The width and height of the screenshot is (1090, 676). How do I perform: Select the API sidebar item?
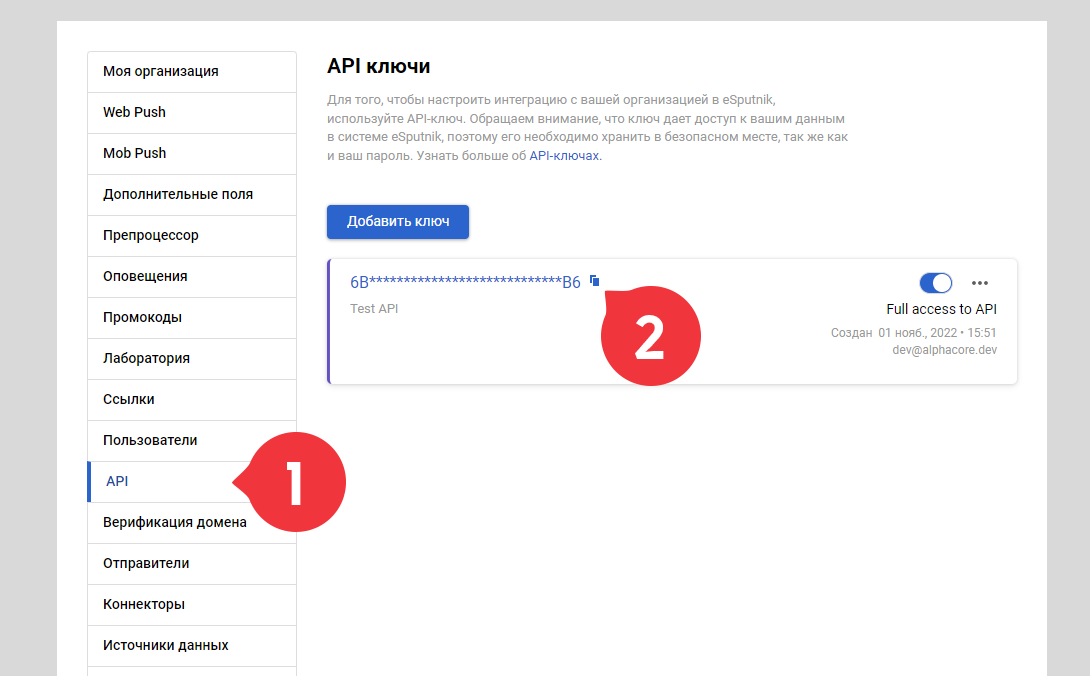click(x=192, y=482)
